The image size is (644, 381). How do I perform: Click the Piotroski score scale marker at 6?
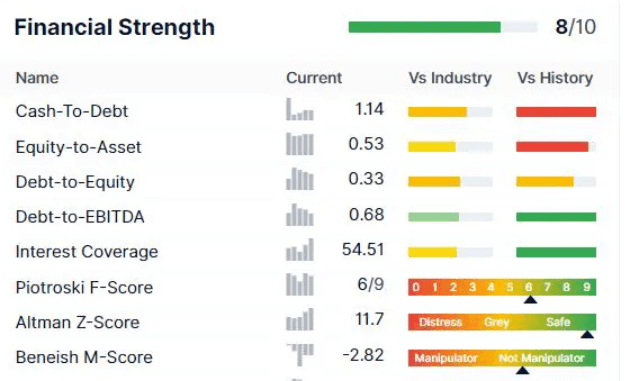pyautogui.click(x=530, y=299)
